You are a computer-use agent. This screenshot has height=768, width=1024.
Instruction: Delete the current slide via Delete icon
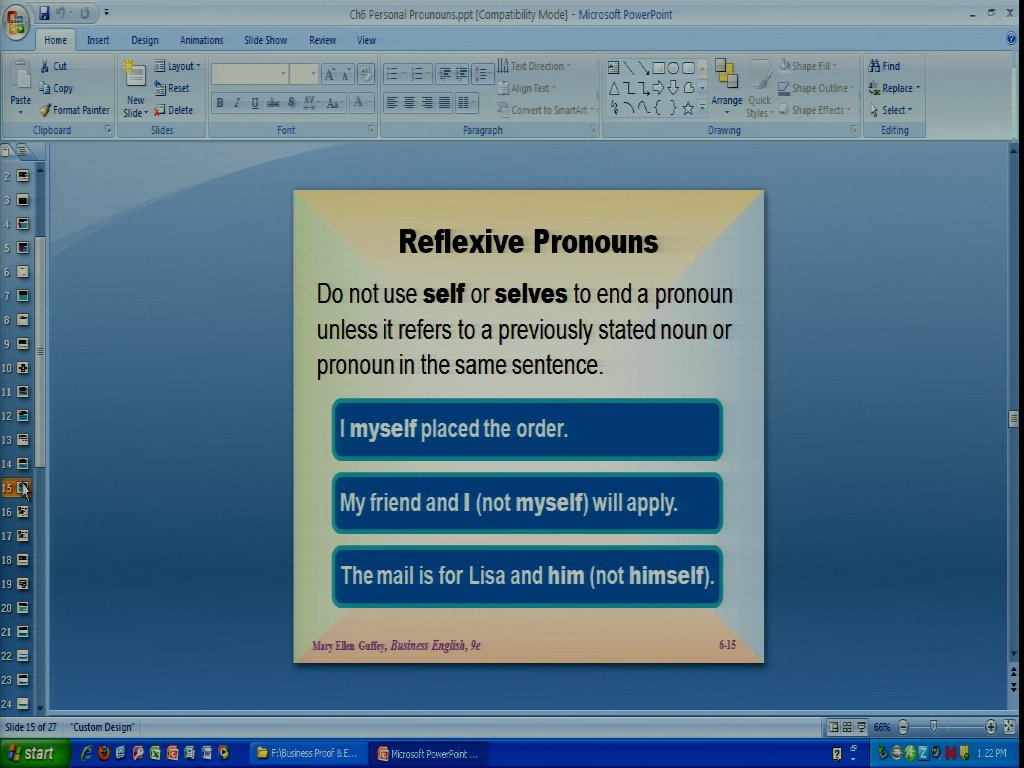pos(173,110)
